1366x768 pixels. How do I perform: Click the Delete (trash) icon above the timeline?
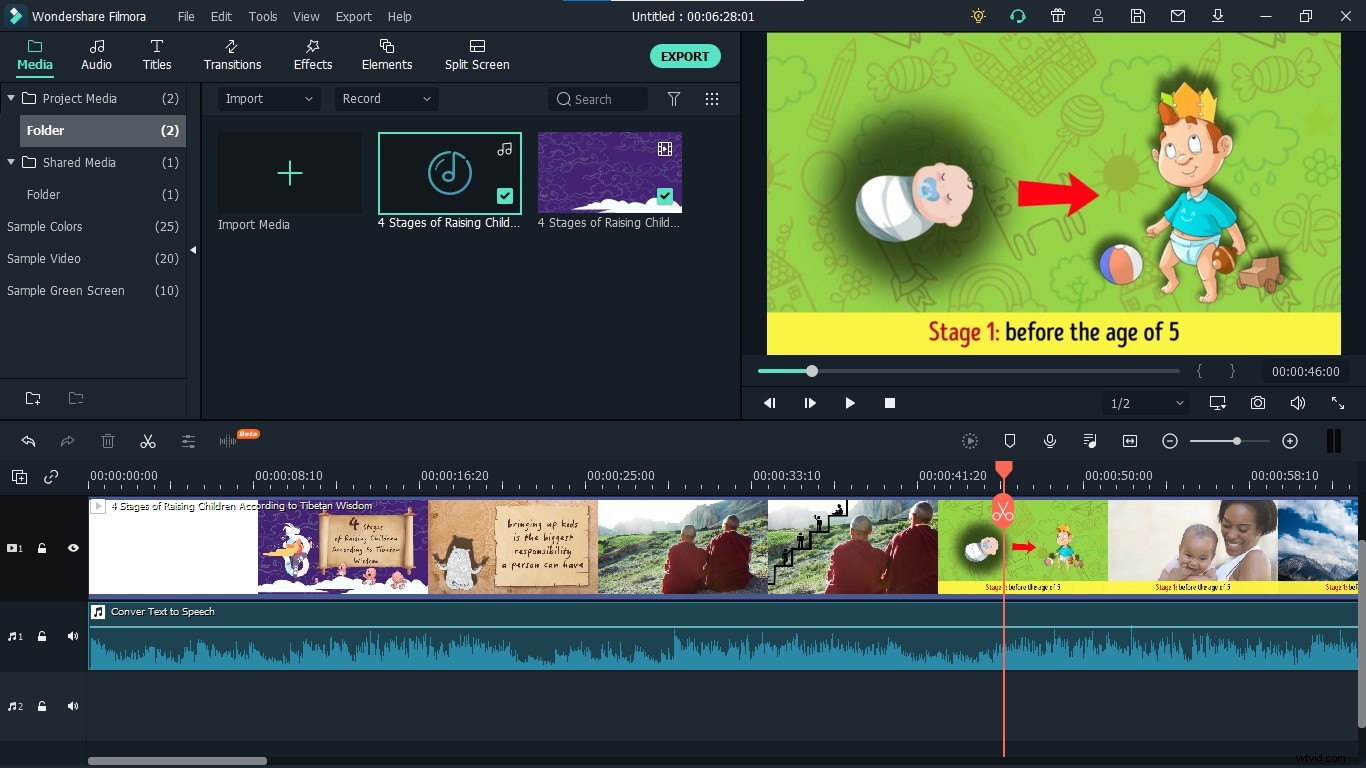click(108, 441)
